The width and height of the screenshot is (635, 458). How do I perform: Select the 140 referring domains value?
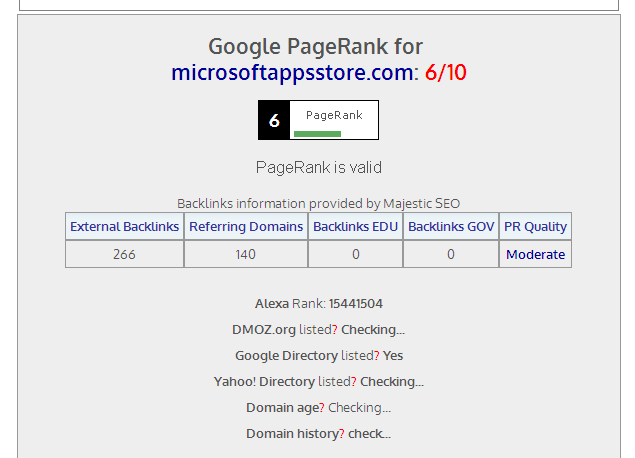click(245, 254)
